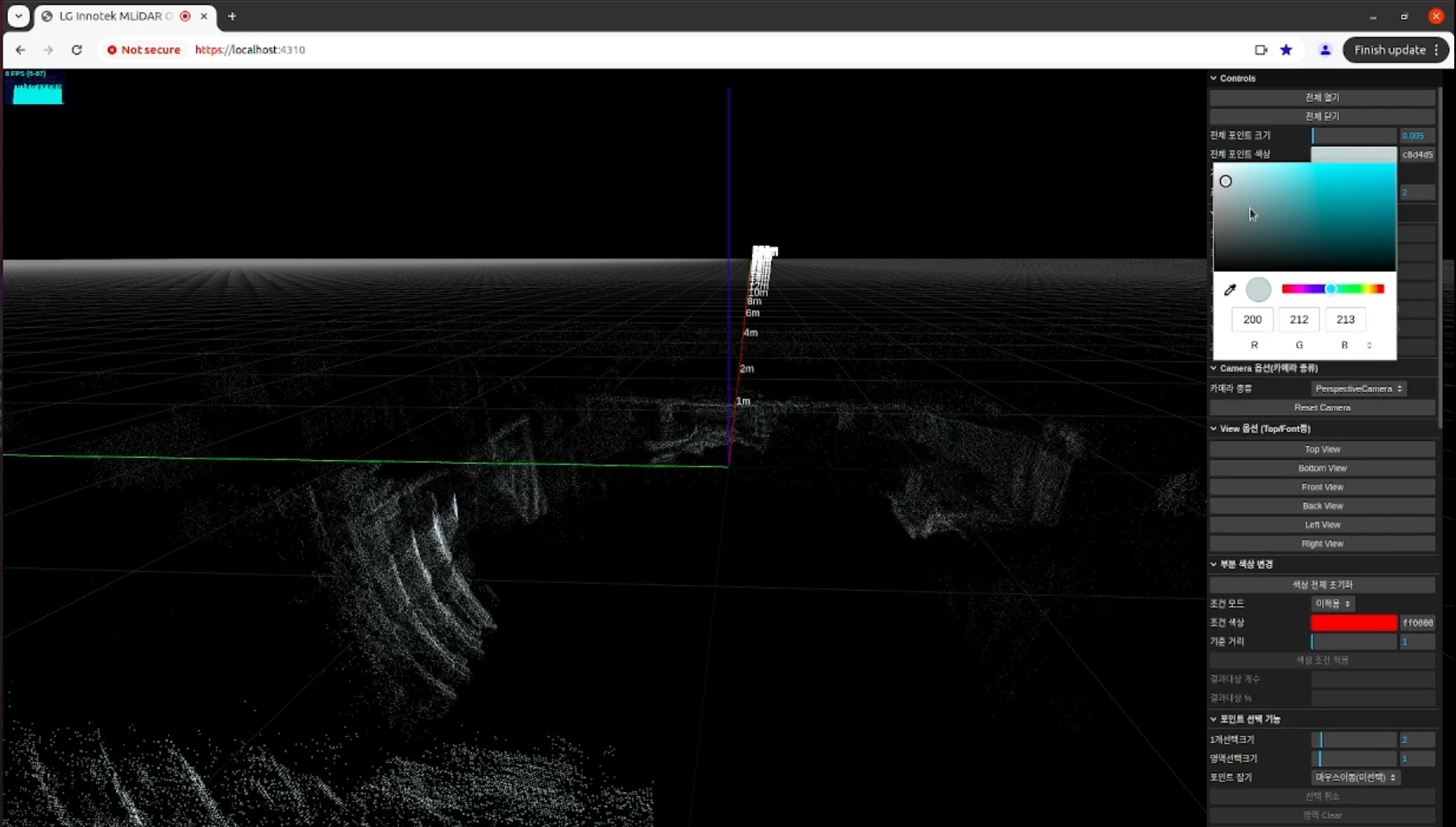This screenshot has width=1456, height=827.
Task: Switch to Bottom View
Action: point(1322,468)
